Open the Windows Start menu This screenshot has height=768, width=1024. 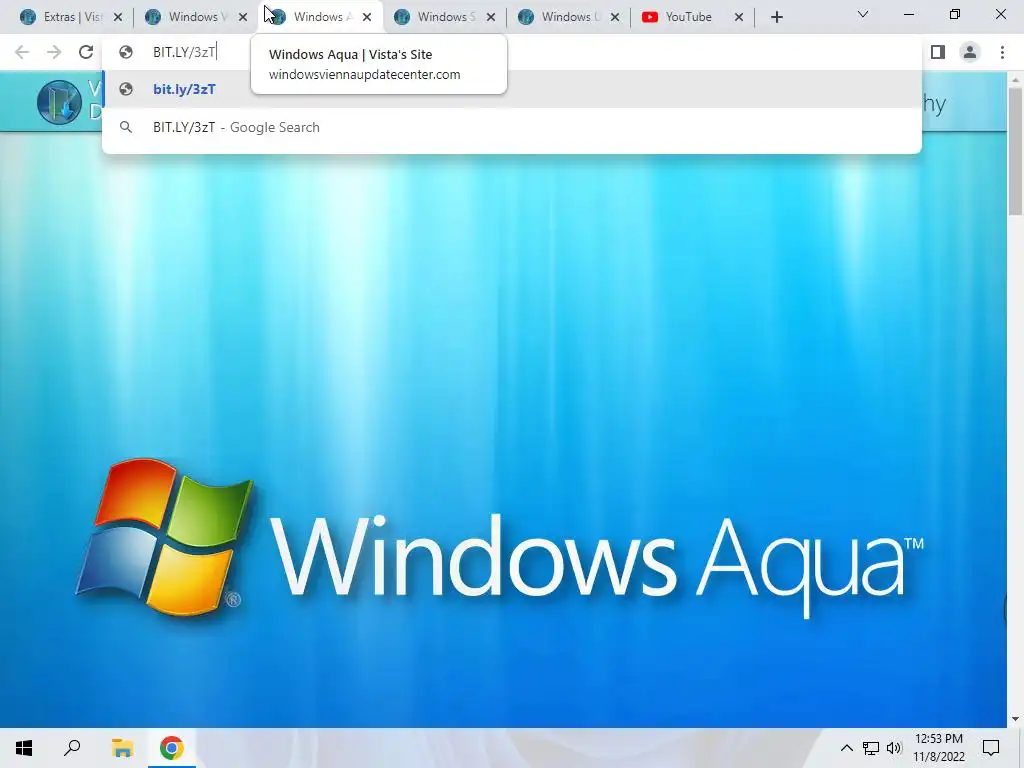pyautogui.click(x=24, y=748)
